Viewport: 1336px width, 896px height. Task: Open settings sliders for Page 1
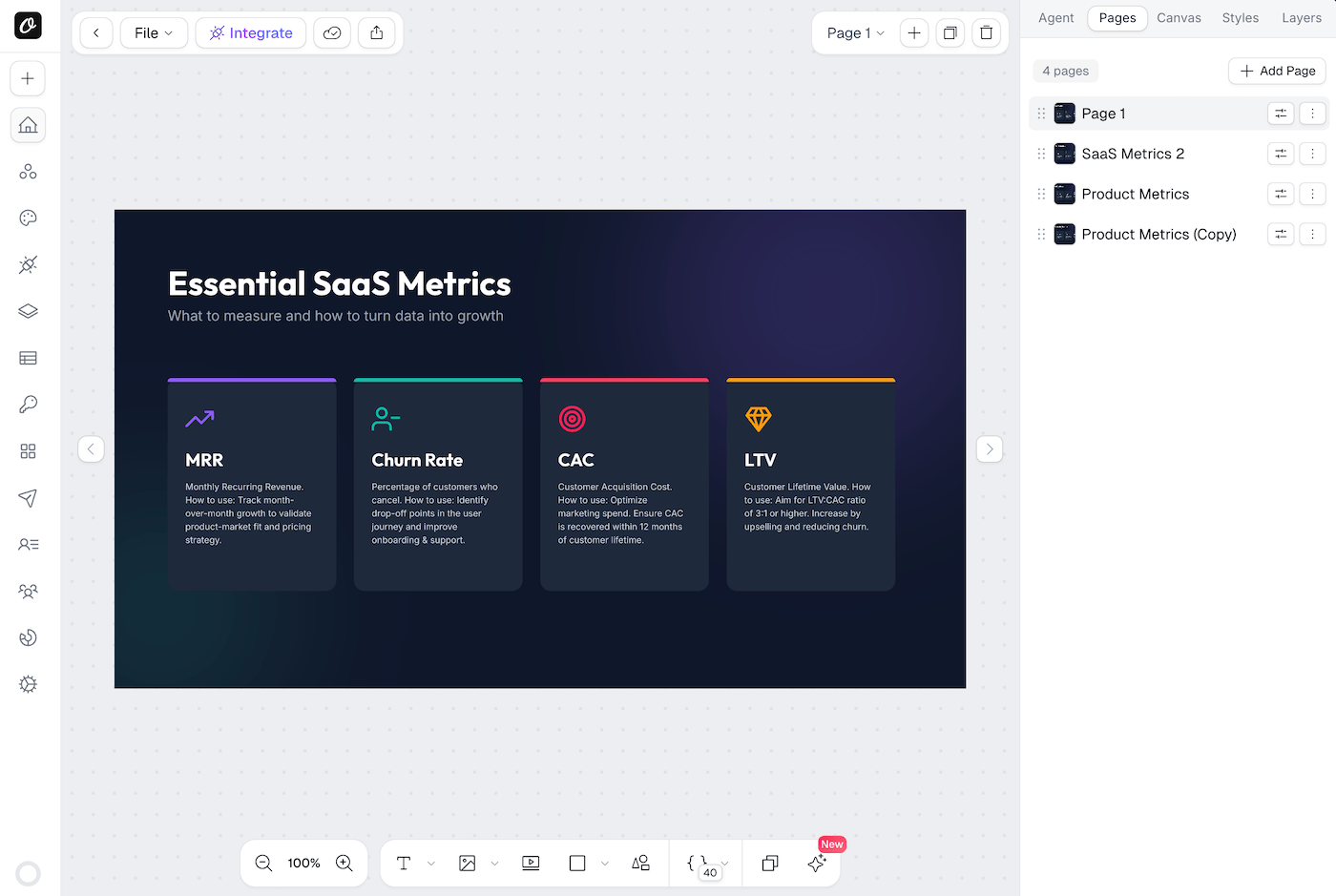pyautogui.click(x=1281, y=114)
